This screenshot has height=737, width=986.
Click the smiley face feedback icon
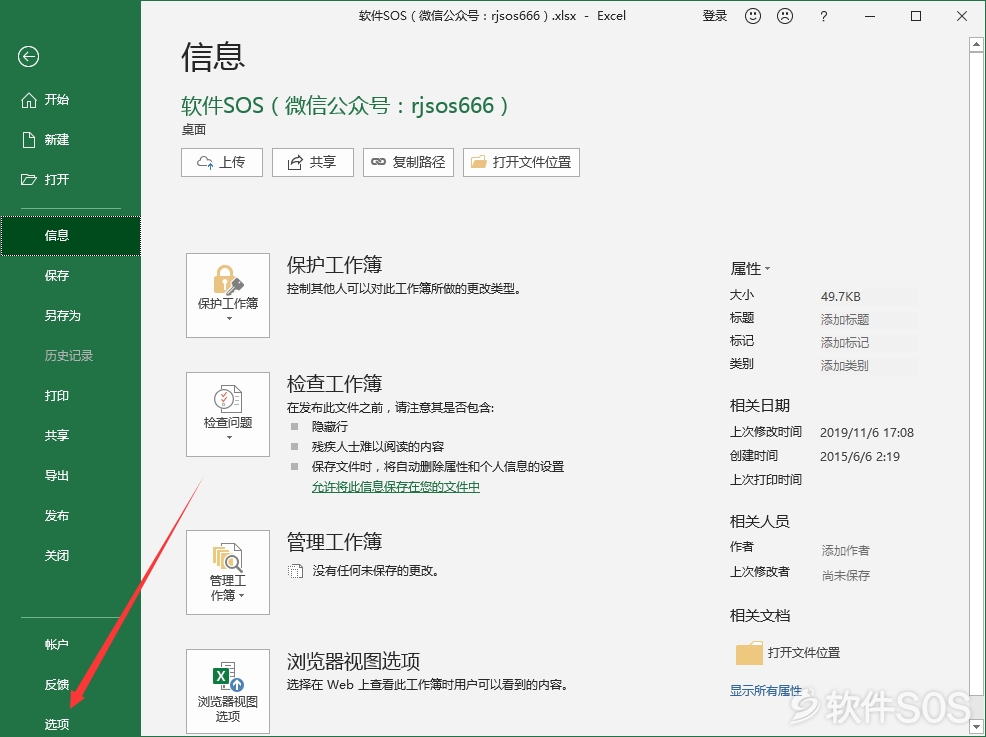[x=753, y=16]
